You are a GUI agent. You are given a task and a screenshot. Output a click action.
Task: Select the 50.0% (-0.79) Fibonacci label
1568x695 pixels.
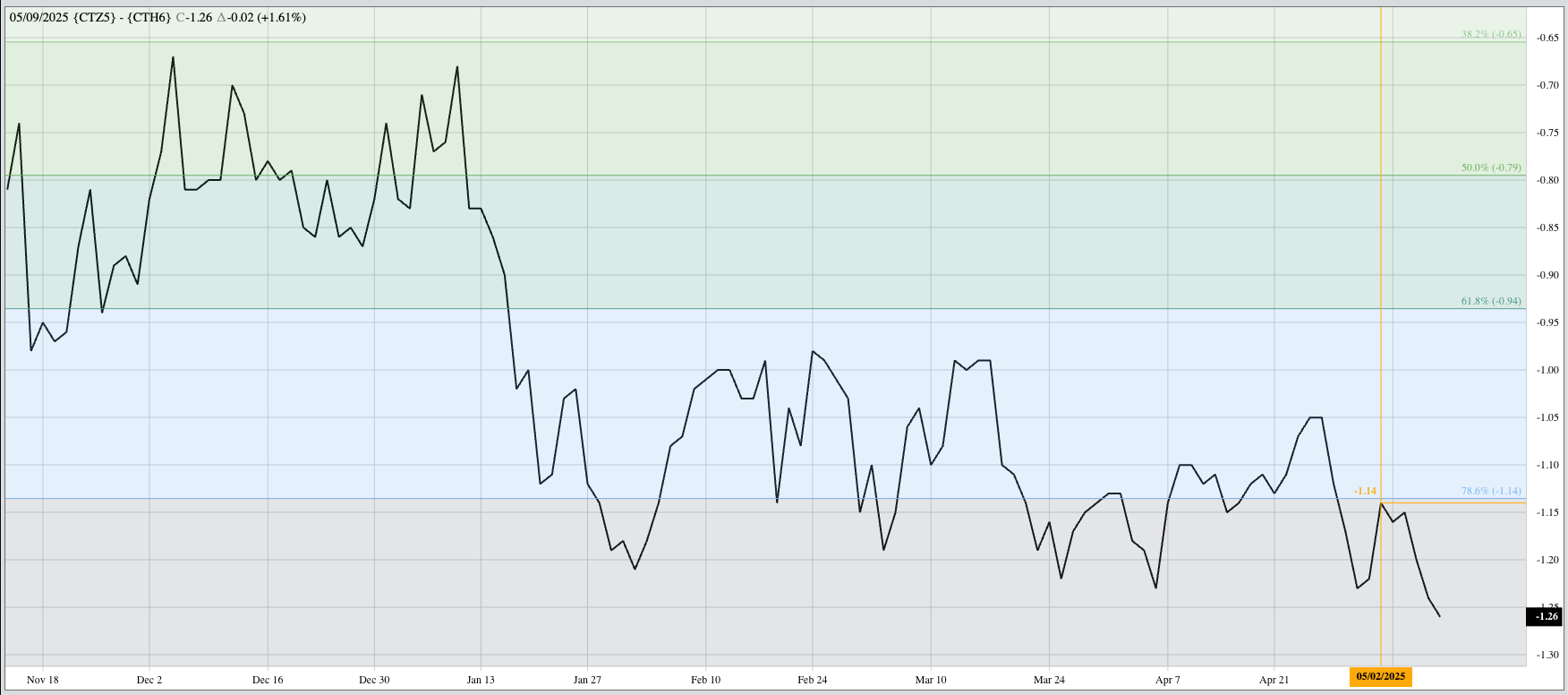click(x=1490, y=167)
